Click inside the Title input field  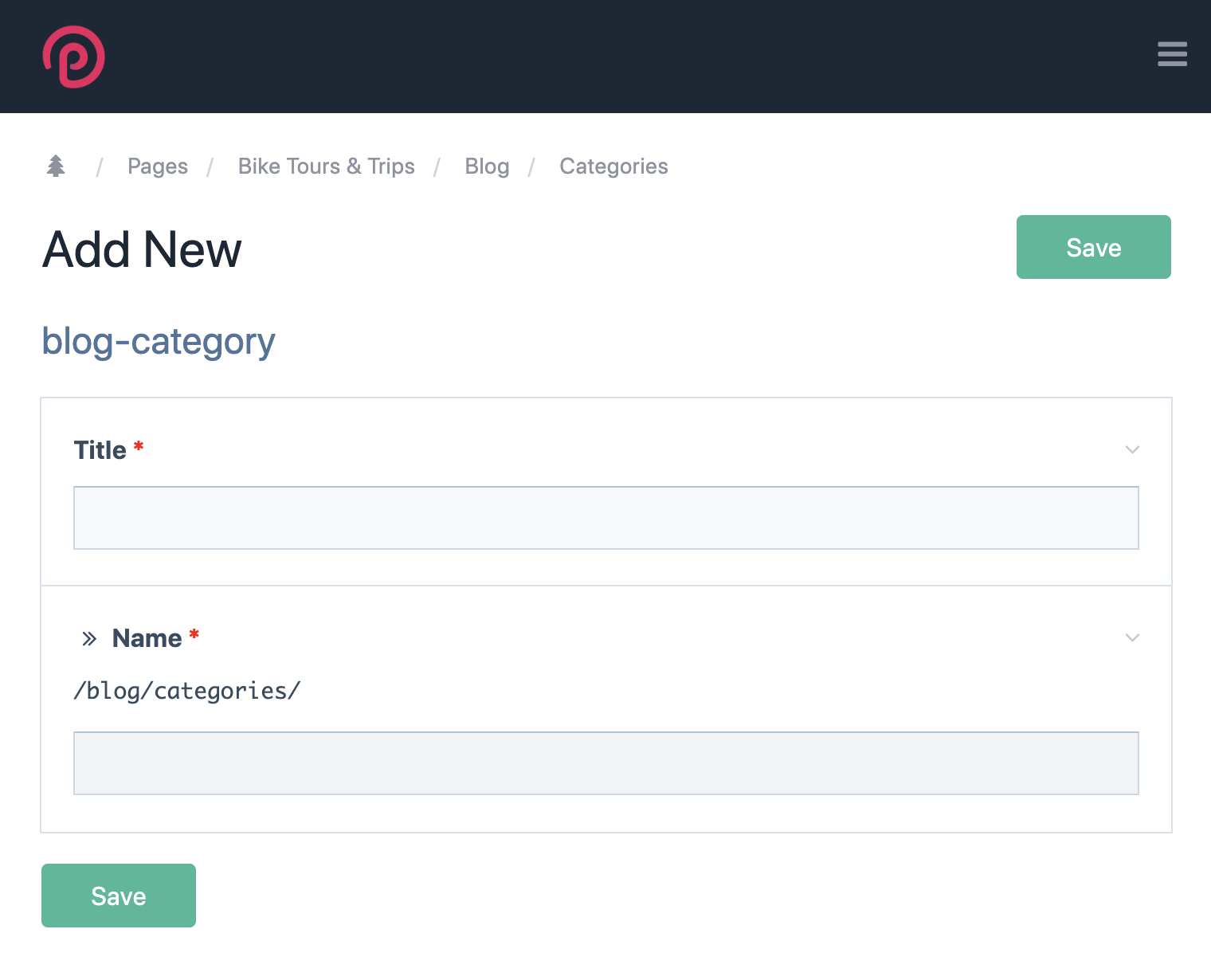605,518
